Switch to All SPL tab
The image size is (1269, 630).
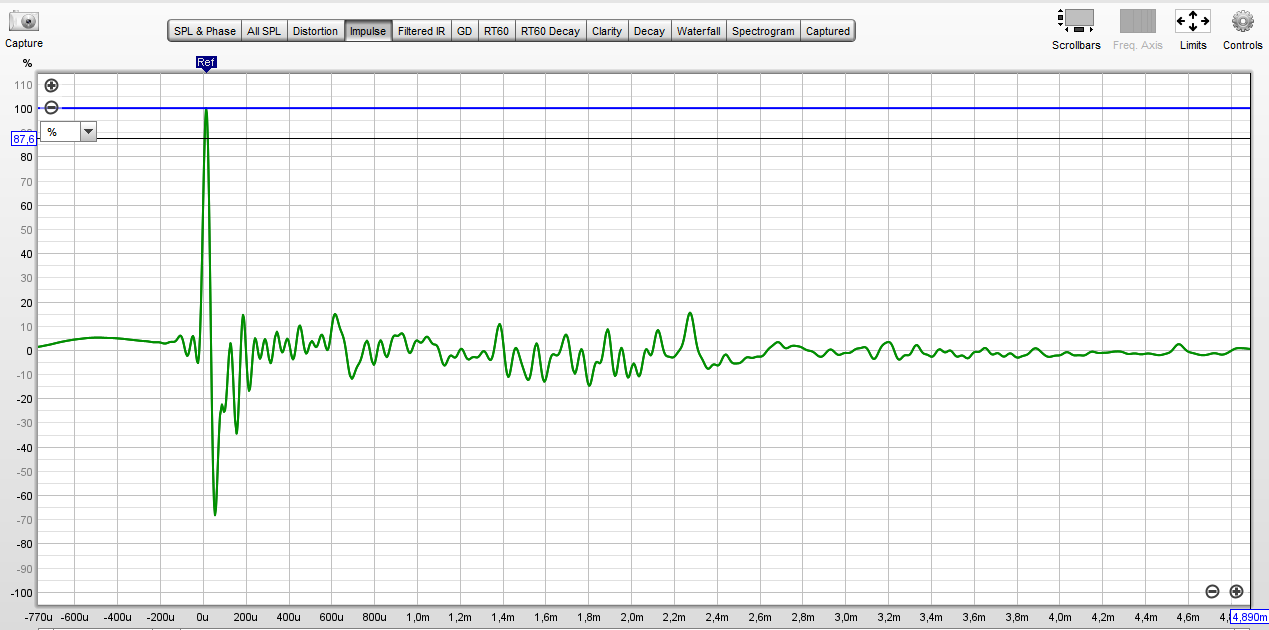[x=264, y=31]
